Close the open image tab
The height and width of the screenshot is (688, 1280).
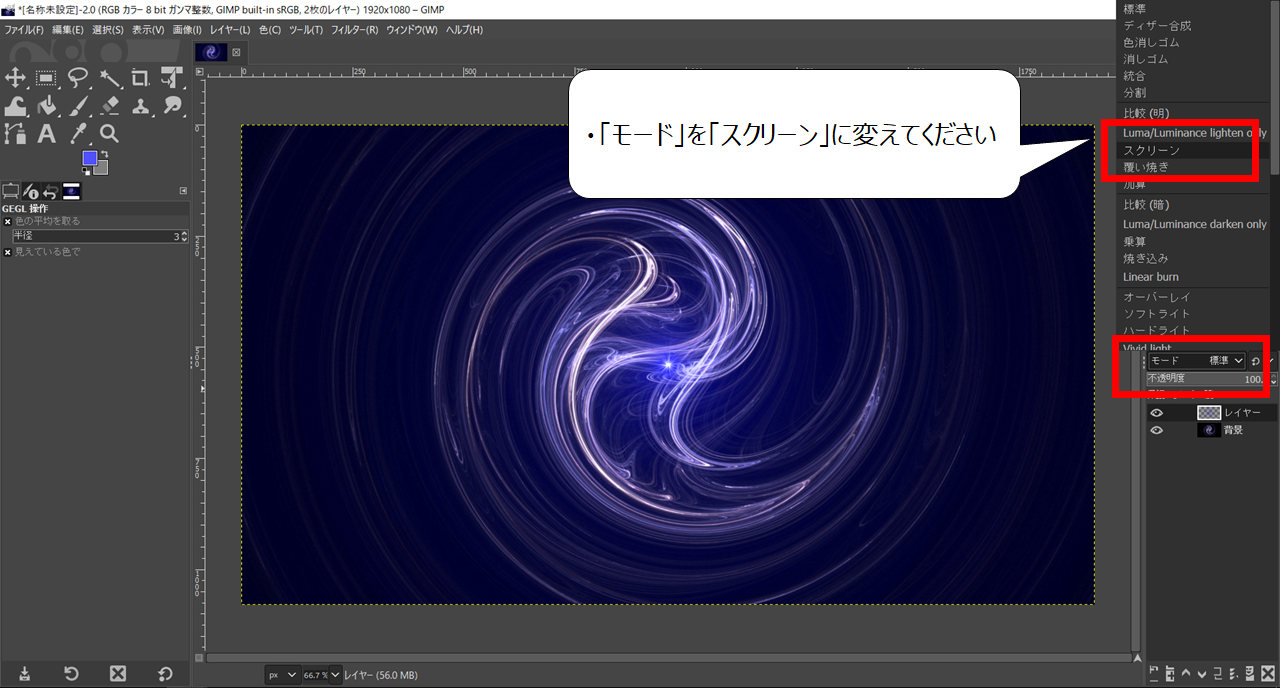coord(237,52)
